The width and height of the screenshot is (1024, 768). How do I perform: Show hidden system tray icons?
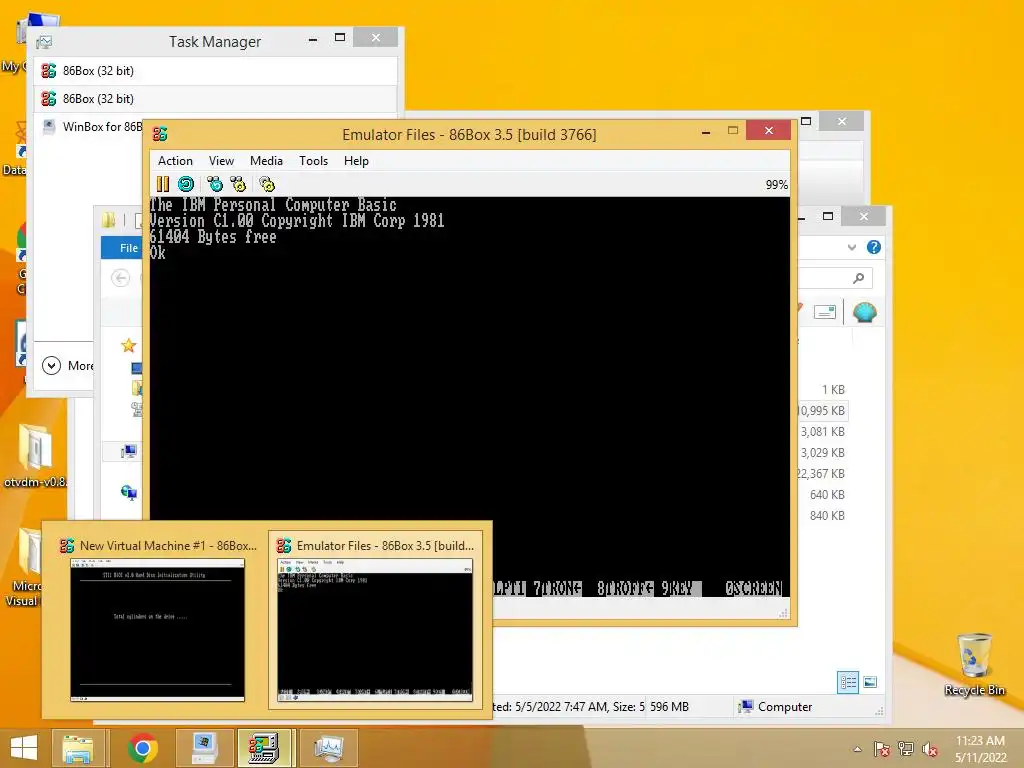pos(857,749)
